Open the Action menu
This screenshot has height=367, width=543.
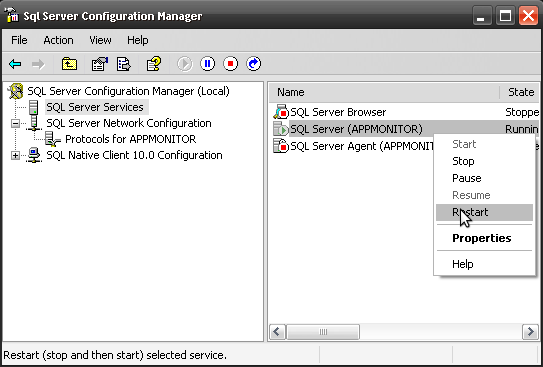coord(58,40)
